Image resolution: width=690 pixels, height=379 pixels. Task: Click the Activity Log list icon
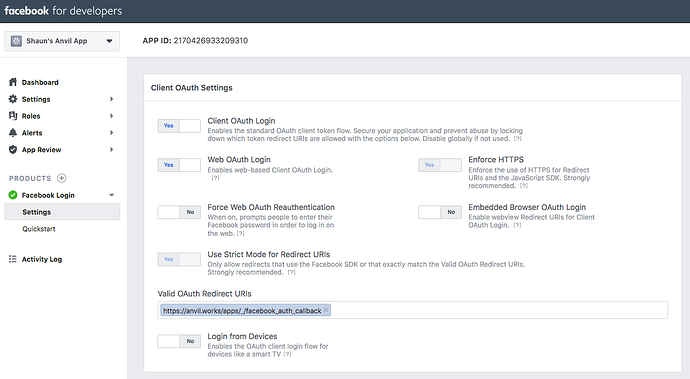(13, 259)
